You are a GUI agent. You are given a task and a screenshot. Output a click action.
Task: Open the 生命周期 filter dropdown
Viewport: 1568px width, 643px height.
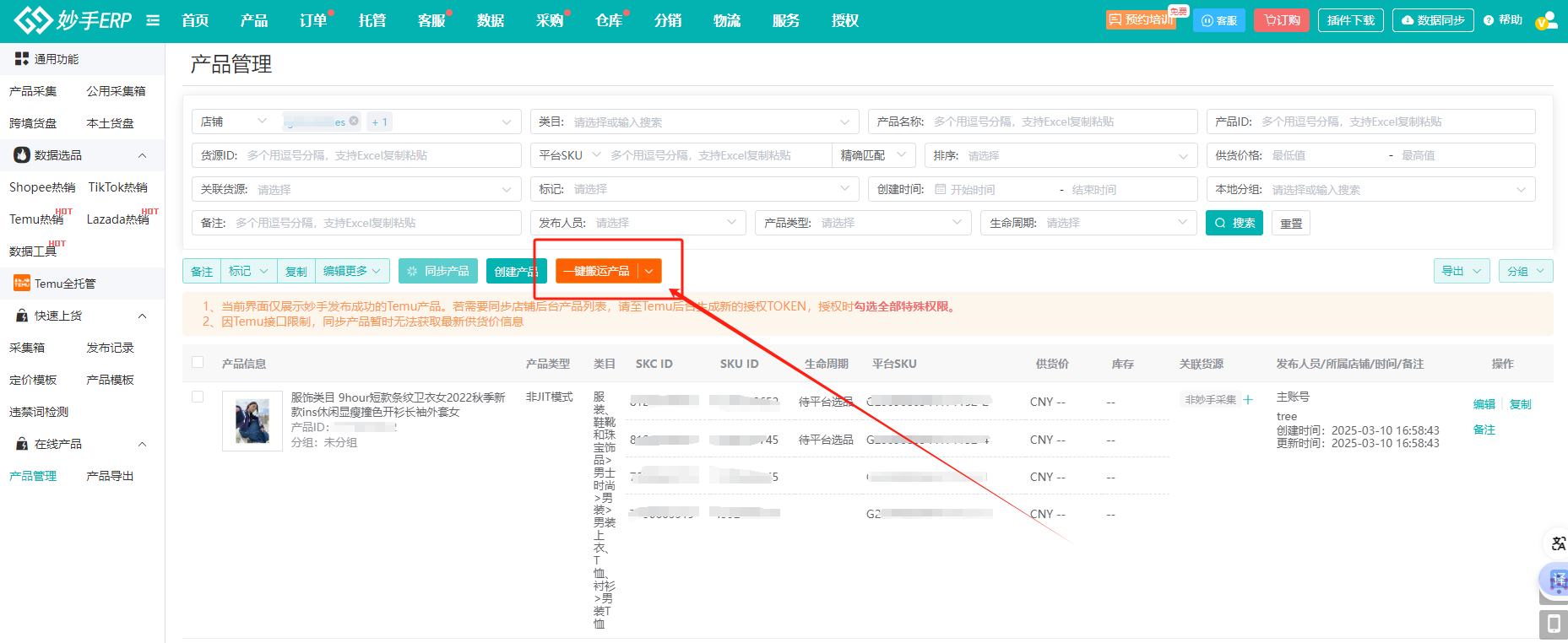1088,223
